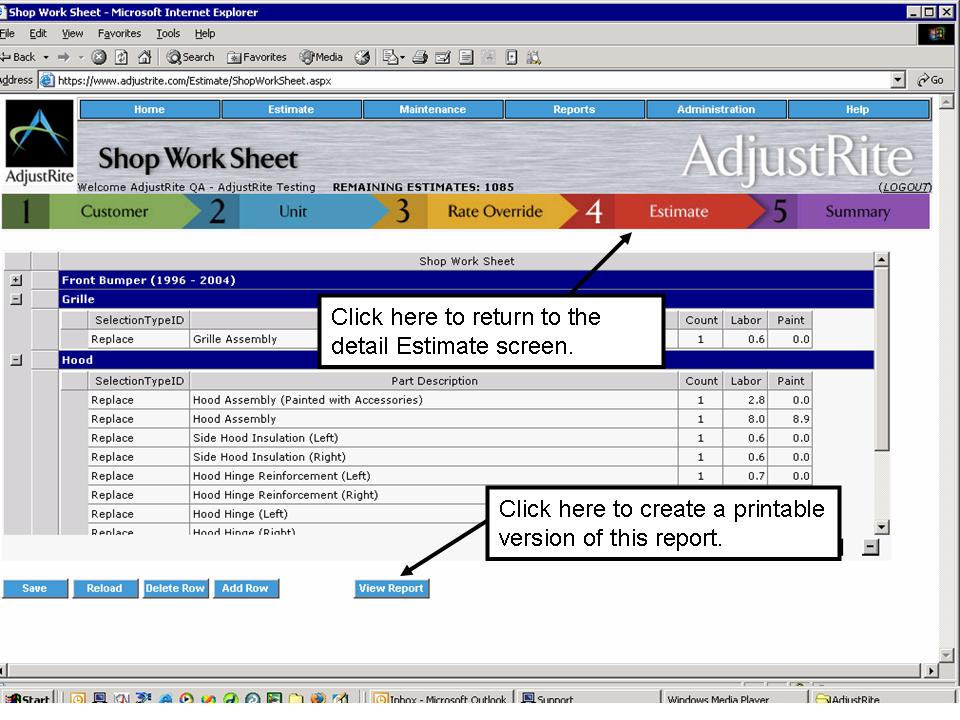Select the Hood Hinge Reinforcement (Right) row
This screenshot has height=720, width=960.
(435, 495)
